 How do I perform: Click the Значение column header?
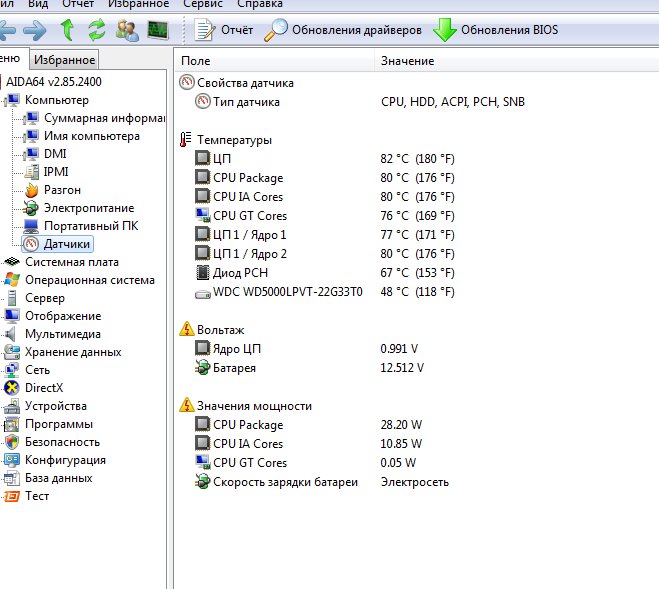[517, 61]
